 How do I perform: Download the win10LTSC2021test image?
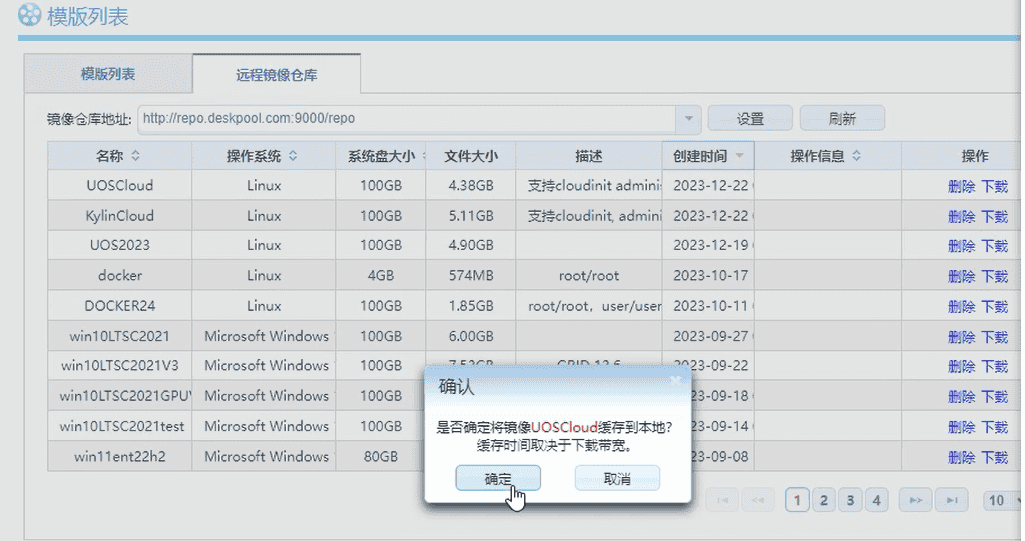(x=994, y=427)
